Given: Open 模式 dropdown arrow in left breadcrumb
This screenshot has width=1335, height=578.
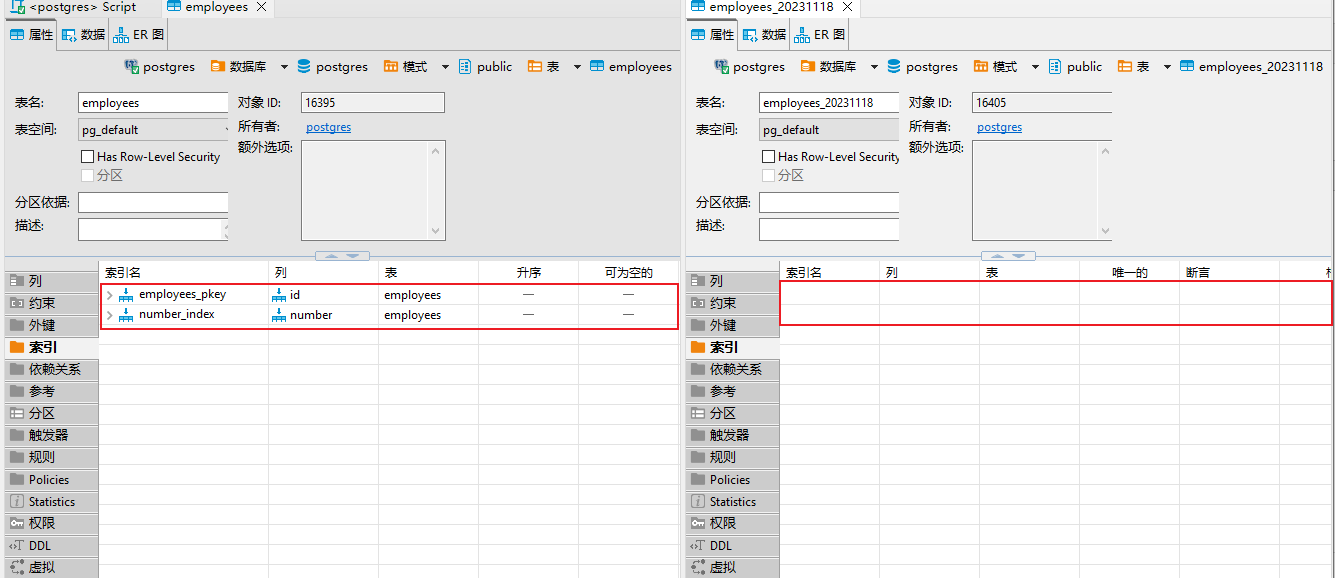Looking at the screenshot, I should click(x=445, y=67).
